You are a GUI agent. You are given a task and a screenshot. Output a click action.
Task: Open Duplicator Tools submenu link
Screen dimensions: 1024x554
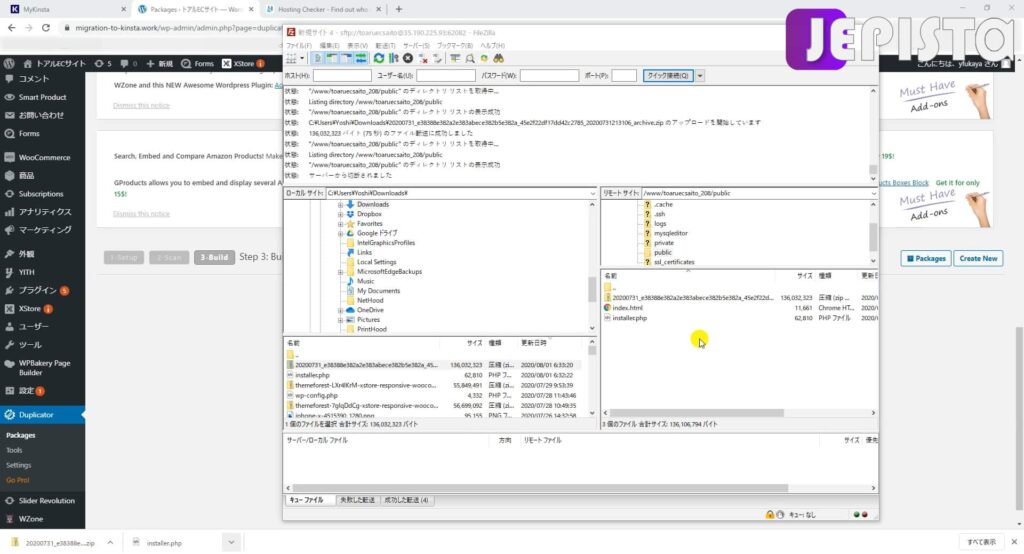(x=14, y=450)
